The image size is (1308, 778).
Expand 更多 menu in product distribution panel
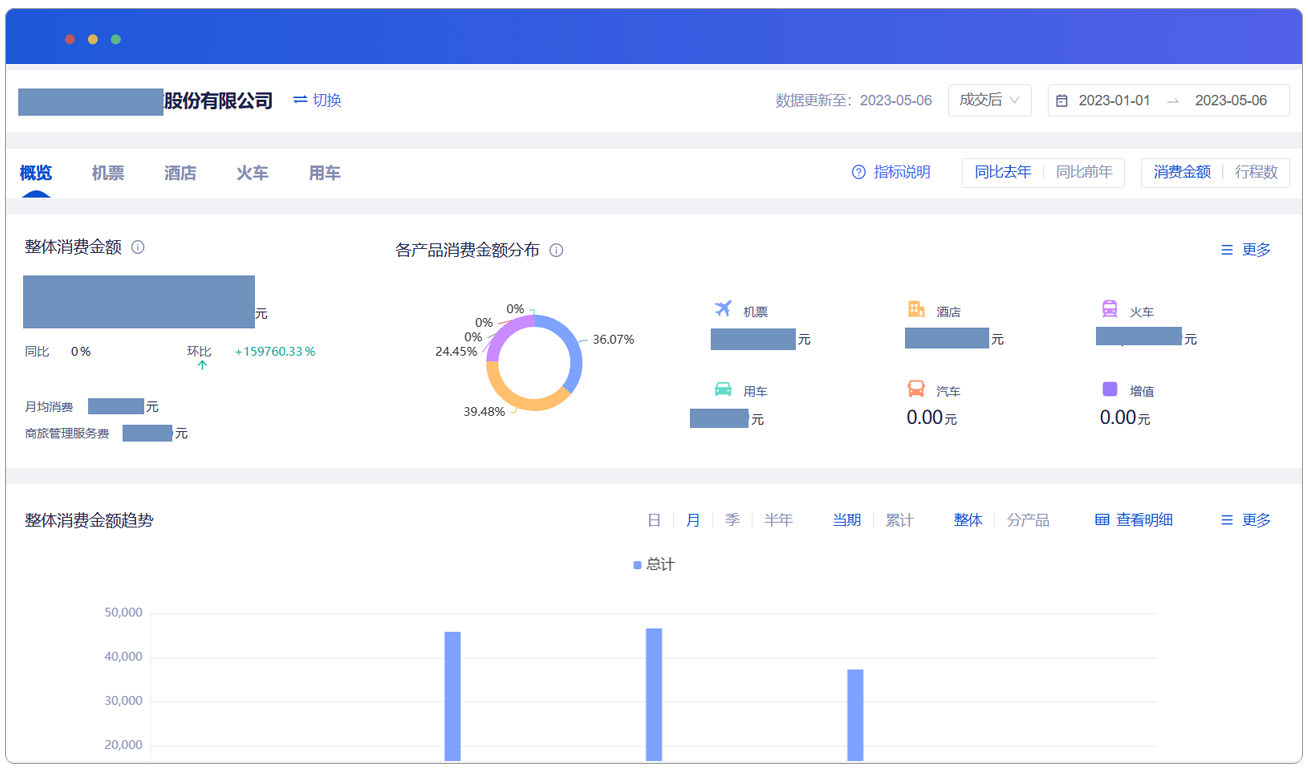(1246, 250)
